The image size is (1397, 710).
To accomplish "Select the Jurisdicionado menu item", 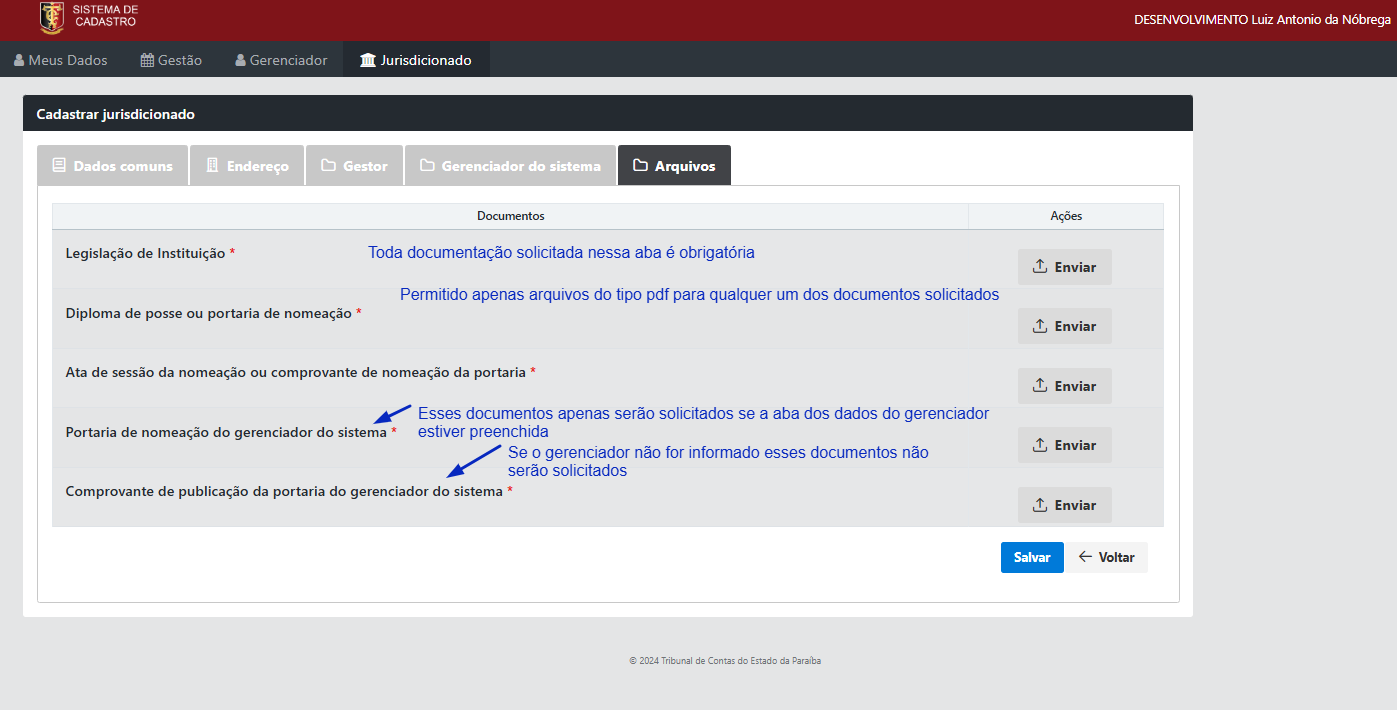I will tap(416, 60).
